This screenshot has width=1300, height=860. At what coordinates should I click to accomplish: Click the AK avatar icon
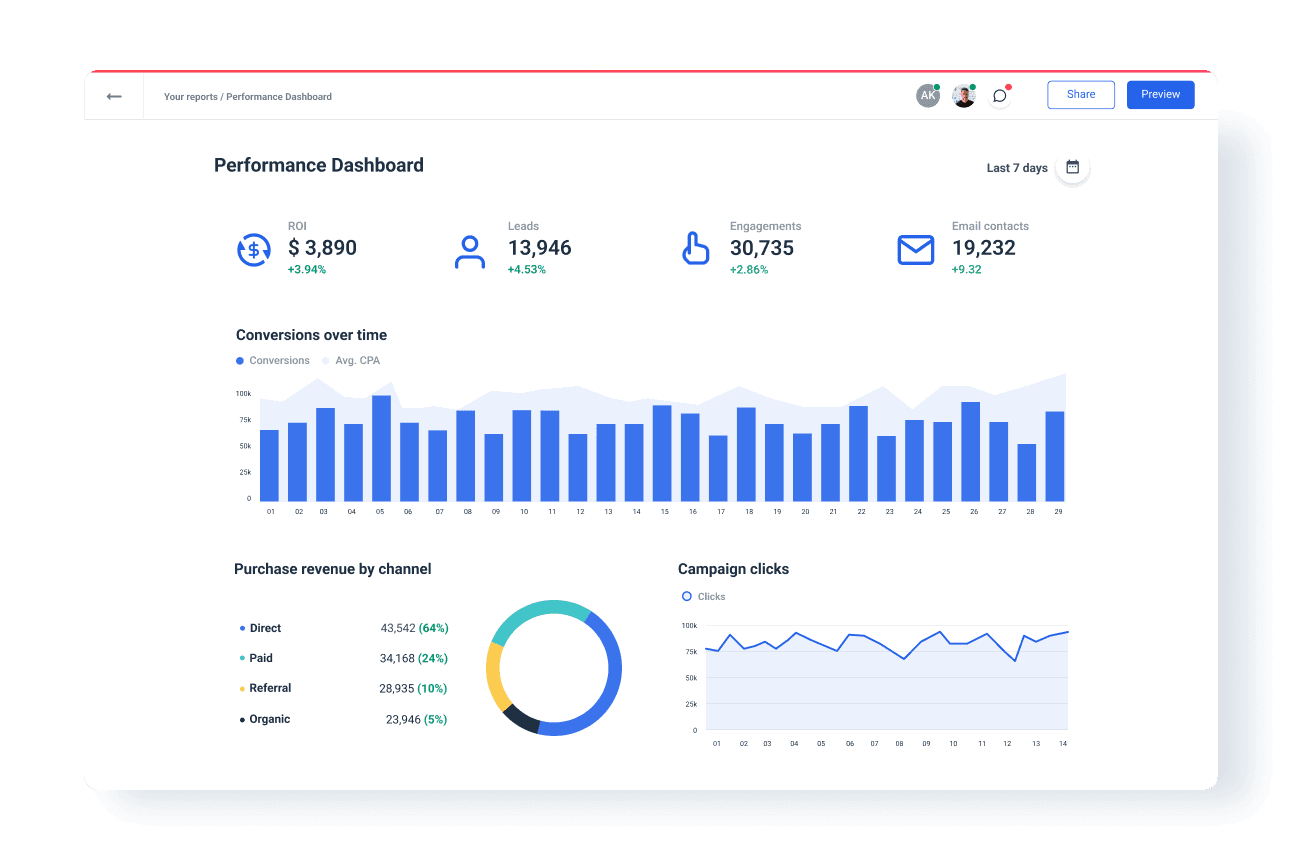point(927,94)
